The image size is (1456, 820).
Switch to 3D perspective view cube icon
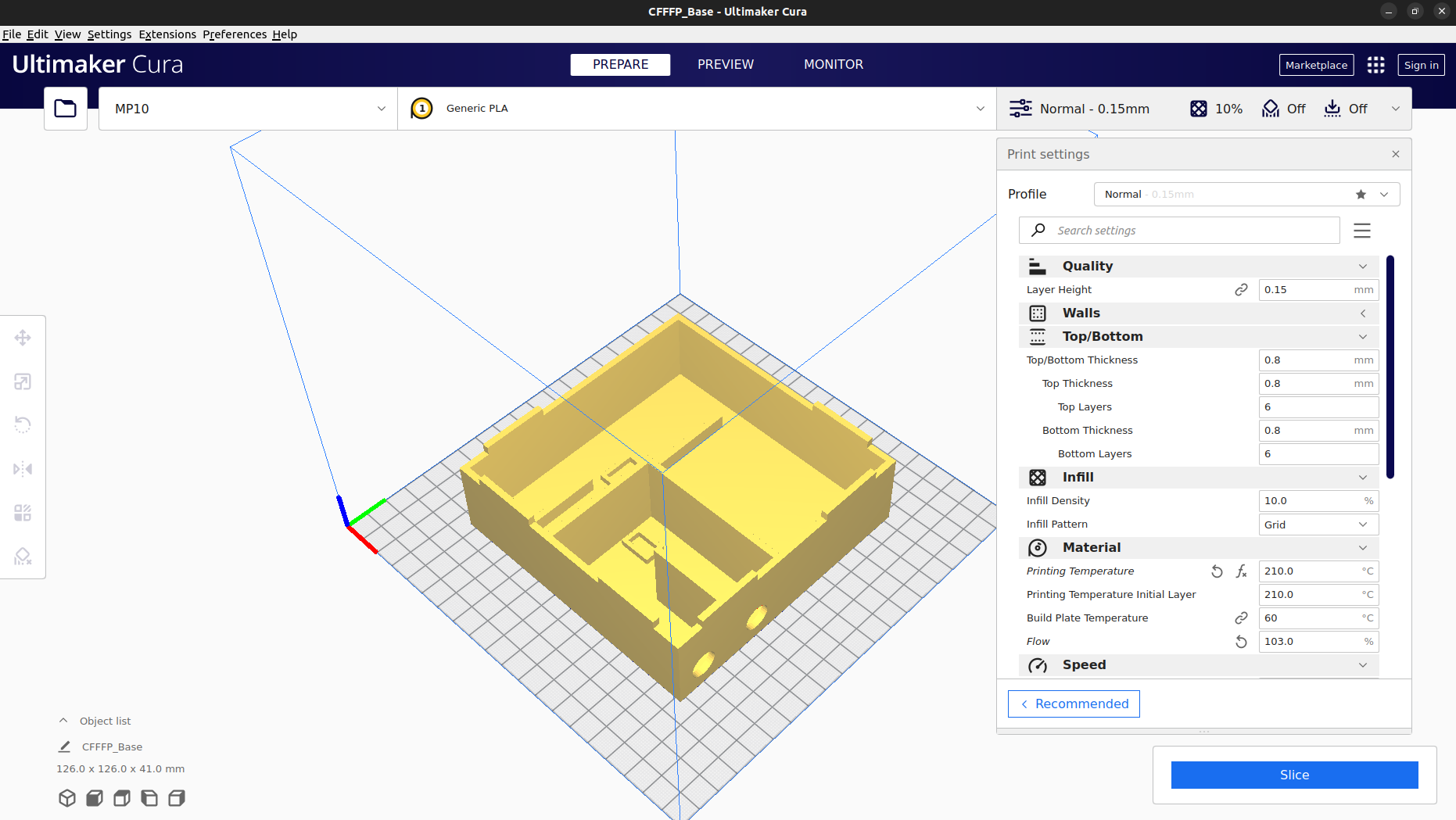click(x=67, y=798)
